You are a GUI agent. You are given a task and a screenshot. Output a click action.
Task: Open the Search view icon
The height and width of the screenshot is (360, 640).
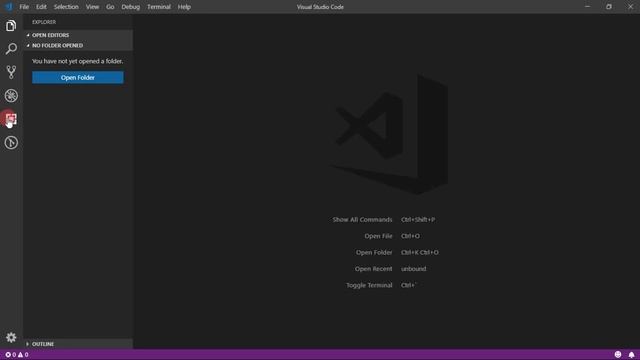[11, 49]
